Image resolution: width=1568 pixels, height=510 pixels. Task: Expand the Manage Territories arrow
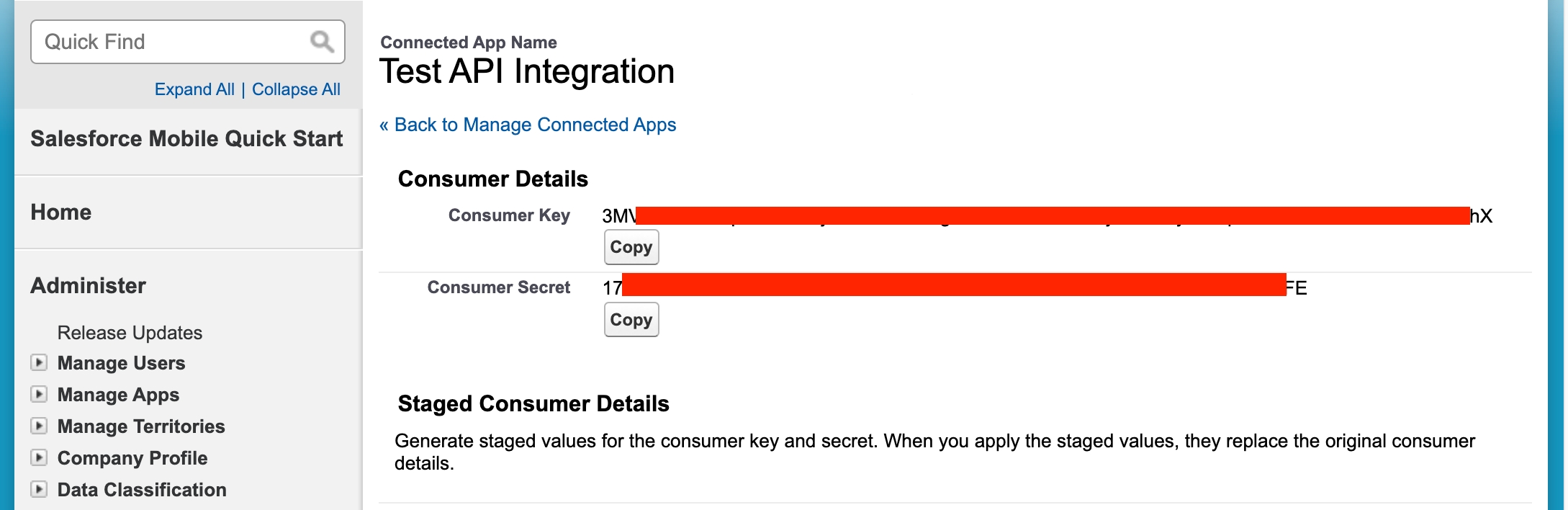39,426
